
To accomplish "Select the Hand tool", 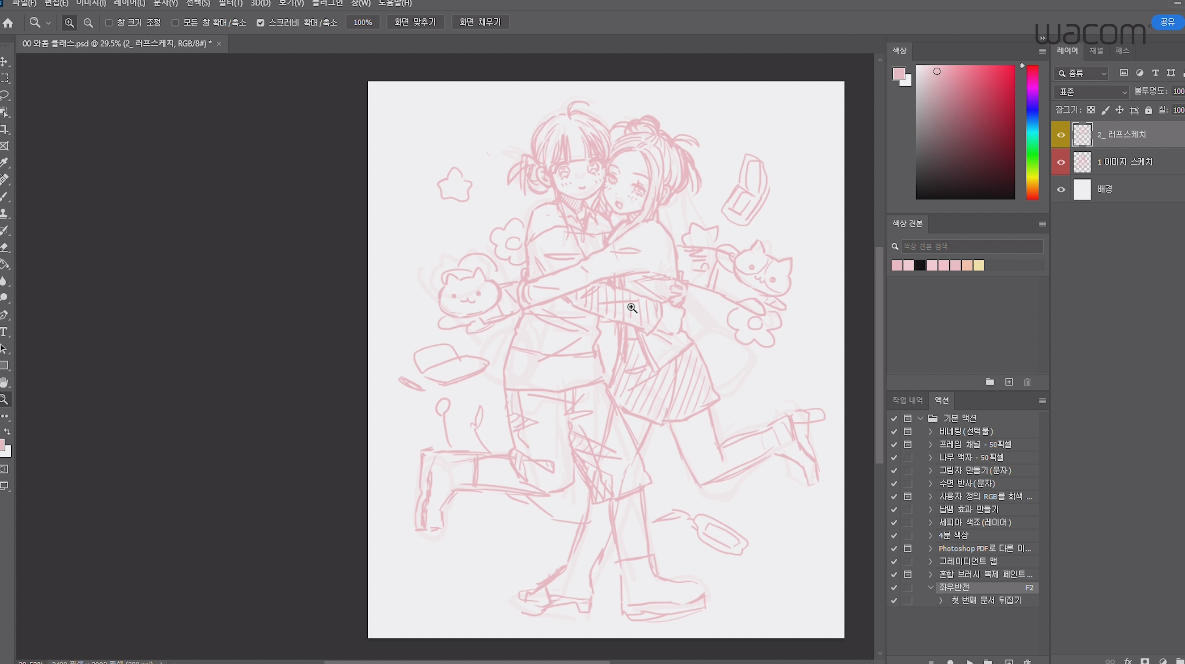I will [x=4, y=382].
